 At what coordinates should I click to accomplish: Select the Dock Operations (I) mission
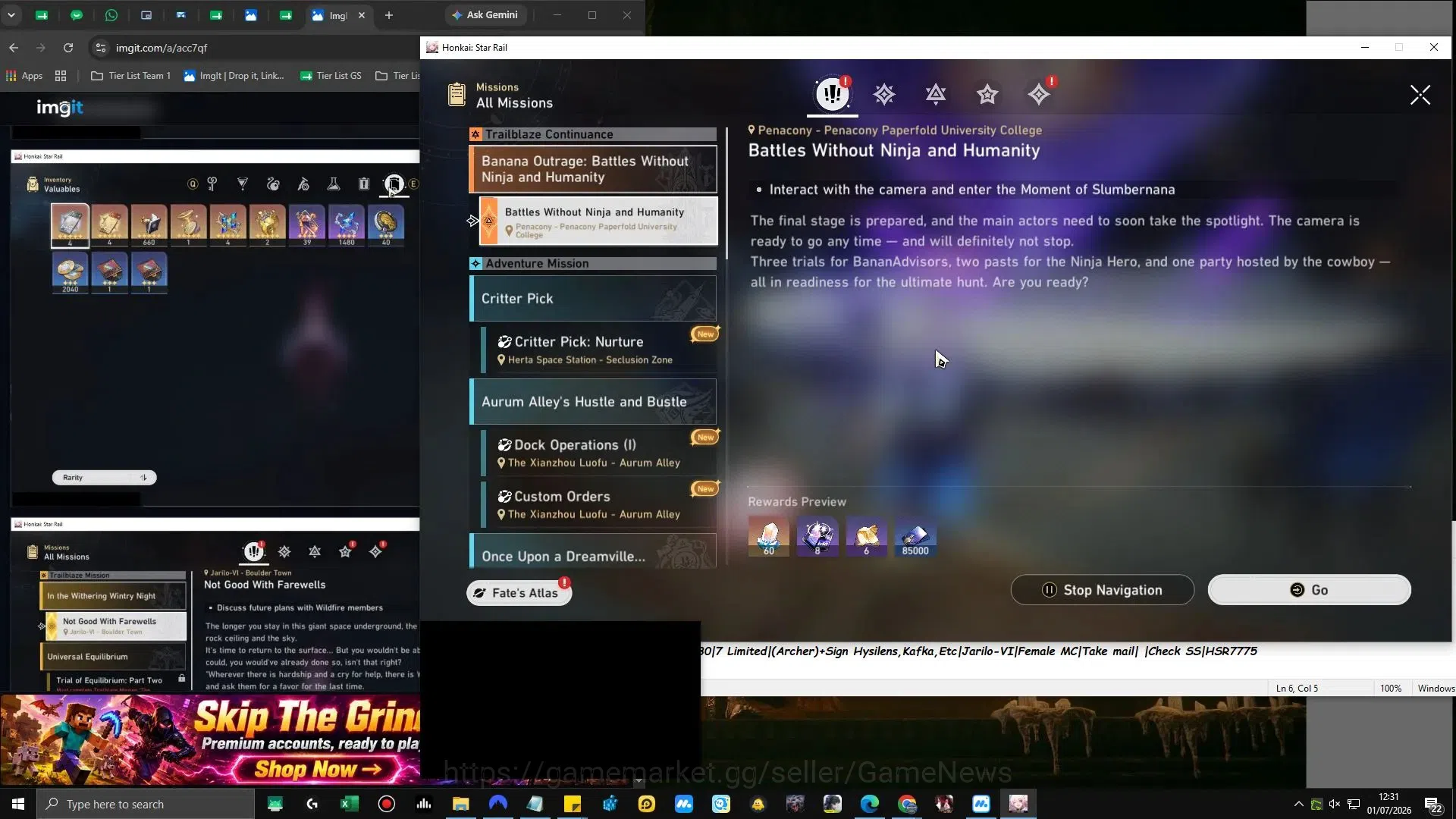tap(599, 453)
